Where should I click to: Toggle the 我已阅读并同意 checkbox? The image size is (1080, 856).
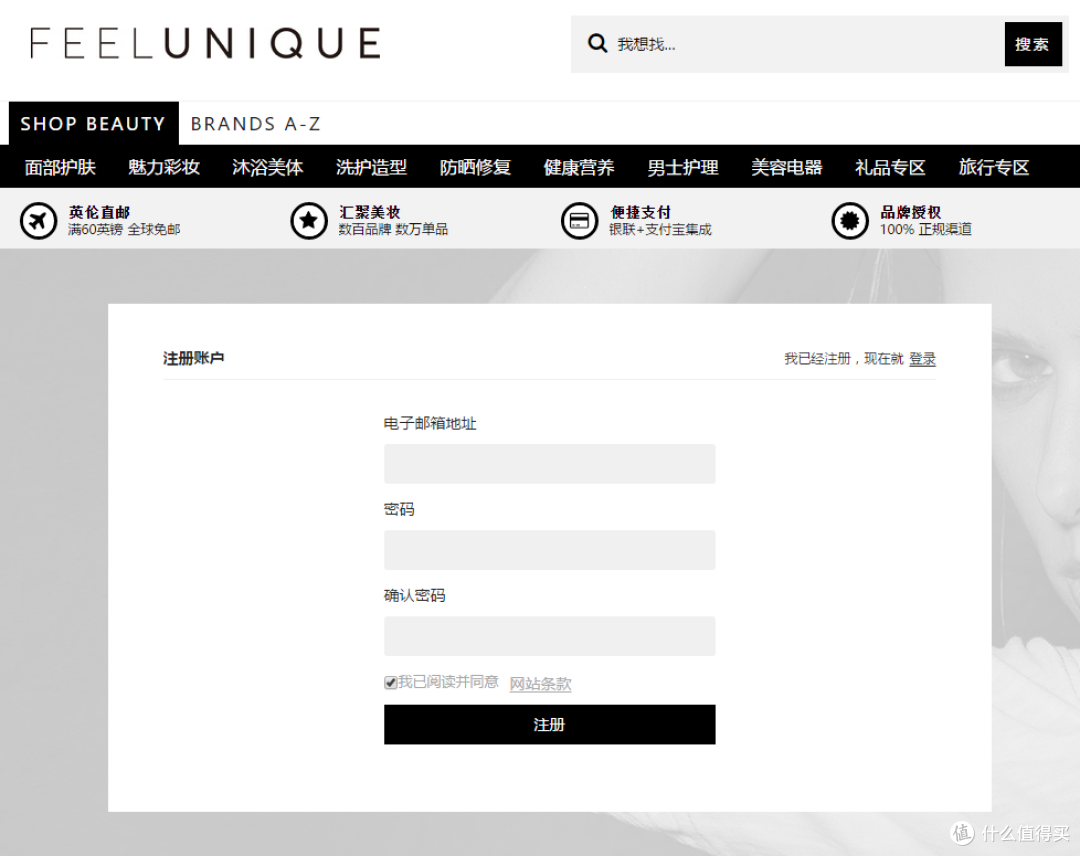coord(391,682)
